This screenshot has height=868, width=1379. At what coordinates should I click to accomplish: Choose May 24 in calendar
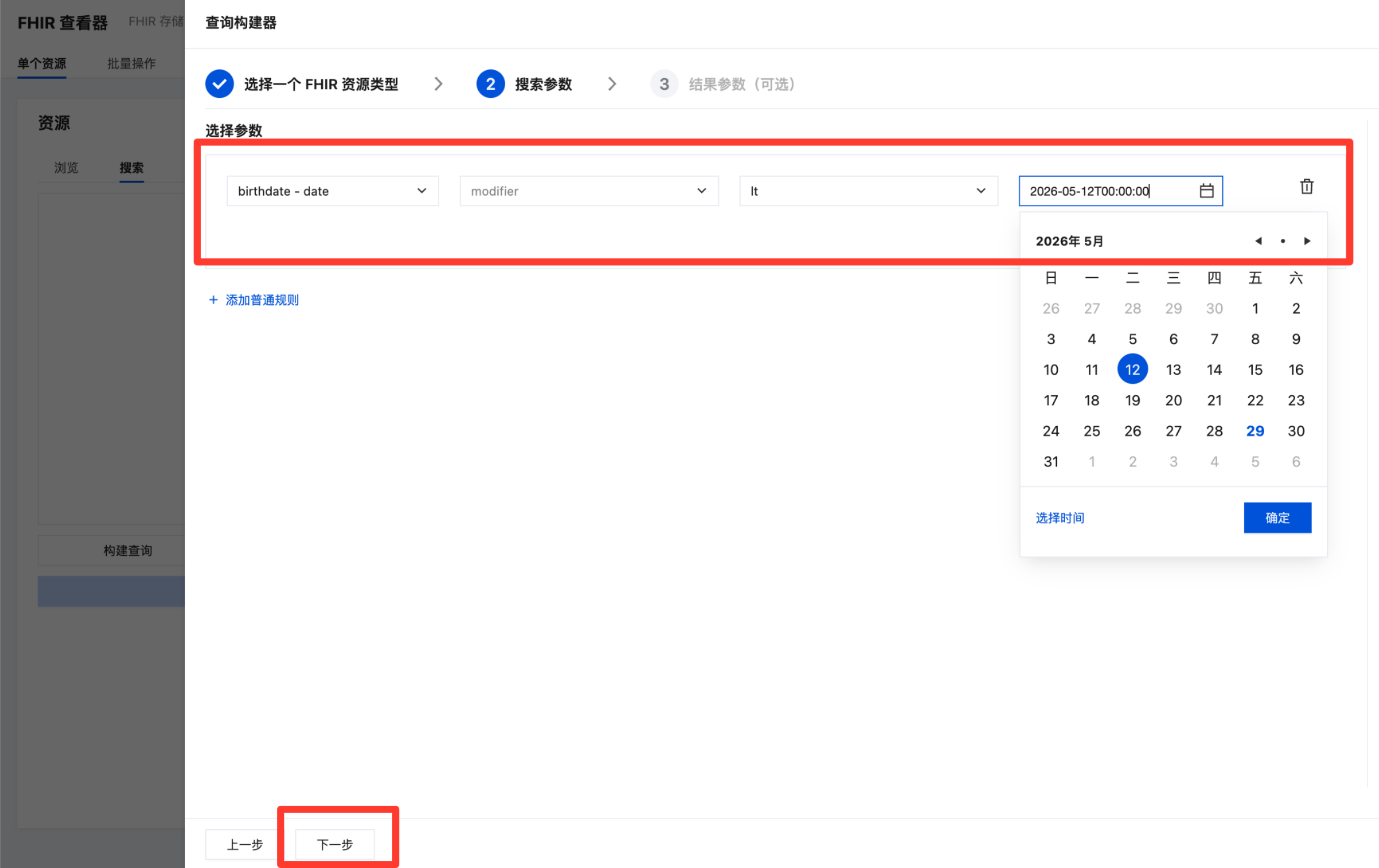pyautogui.click(x=1050, y=430)
